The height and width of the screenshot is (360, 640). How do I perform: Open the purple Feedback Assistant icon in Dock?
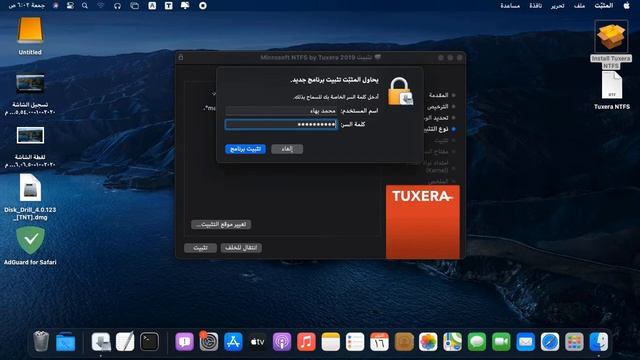184,342
